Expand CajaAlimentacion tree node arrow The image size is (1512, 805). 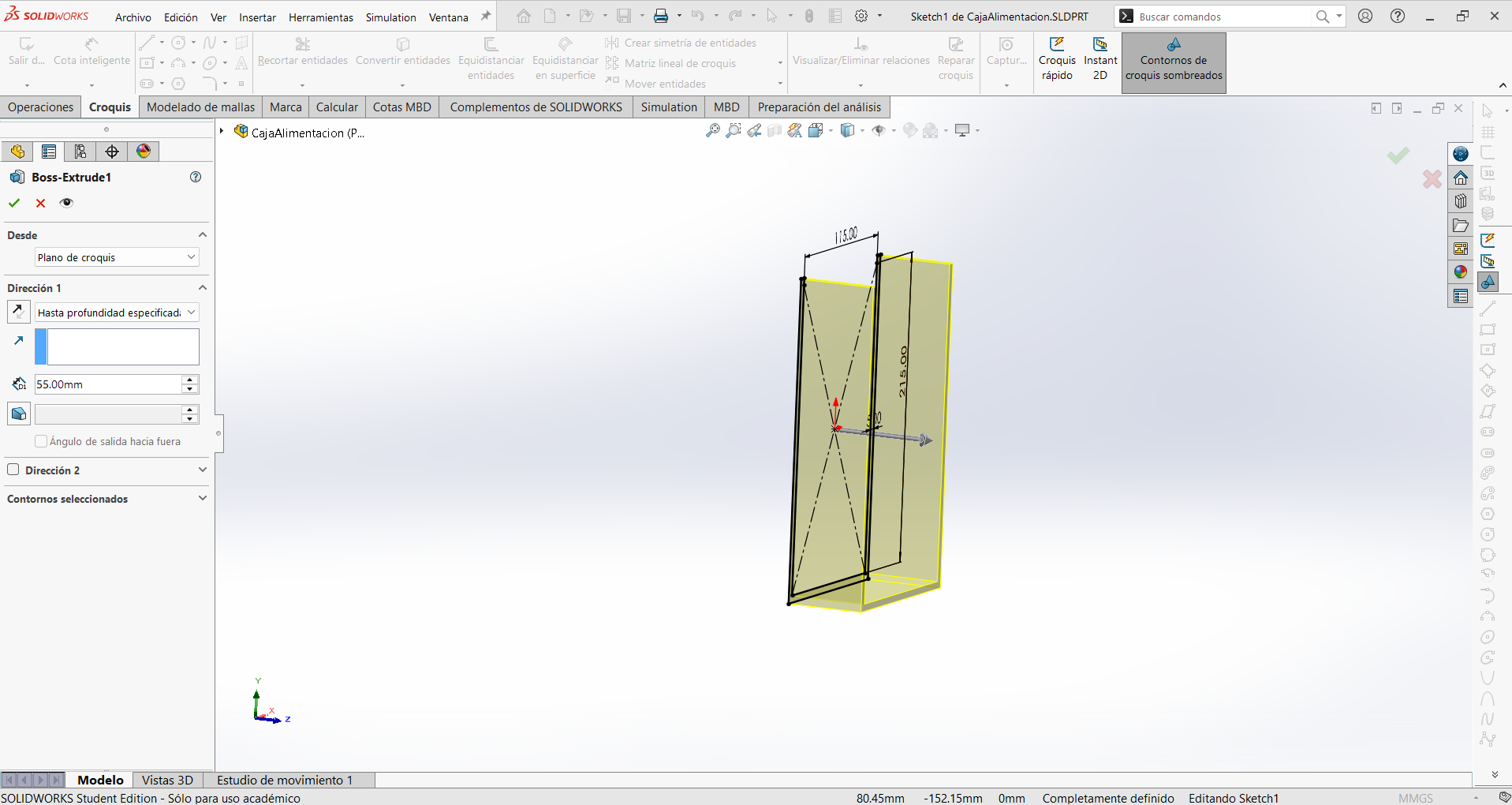(x=222, y=132)
